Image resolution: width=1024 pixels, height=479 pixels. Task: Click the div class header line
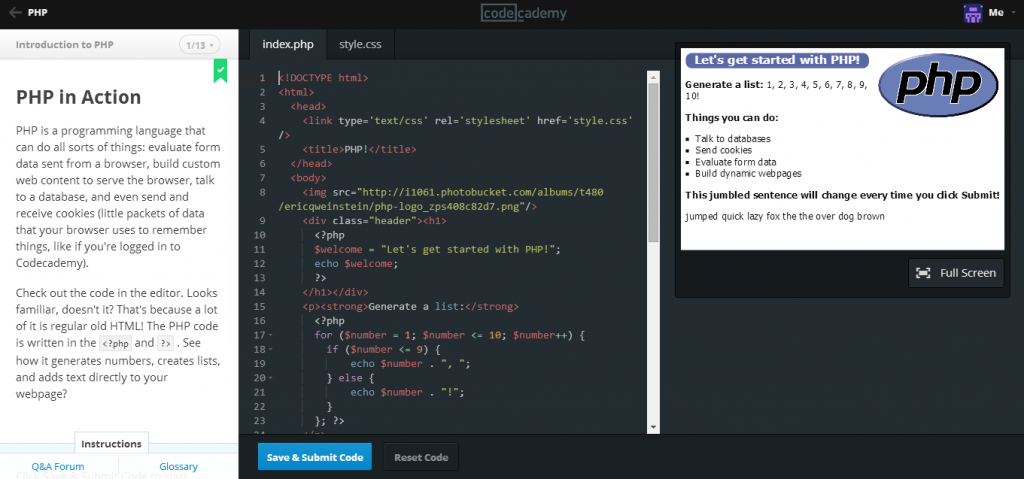coord(372,221)
